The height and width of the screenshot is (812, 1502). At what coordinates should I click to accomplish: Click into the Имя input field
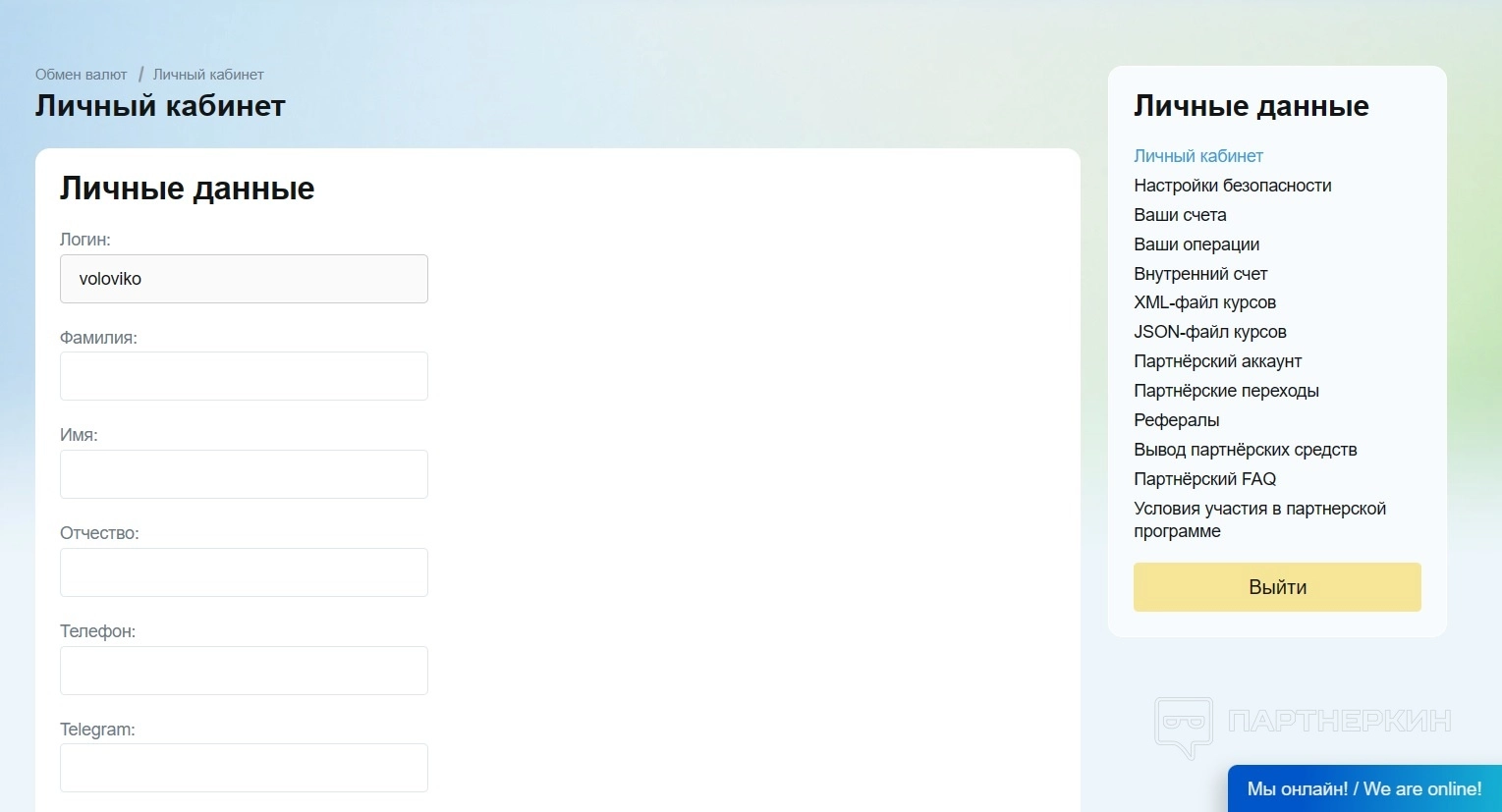tap(244, 474)
